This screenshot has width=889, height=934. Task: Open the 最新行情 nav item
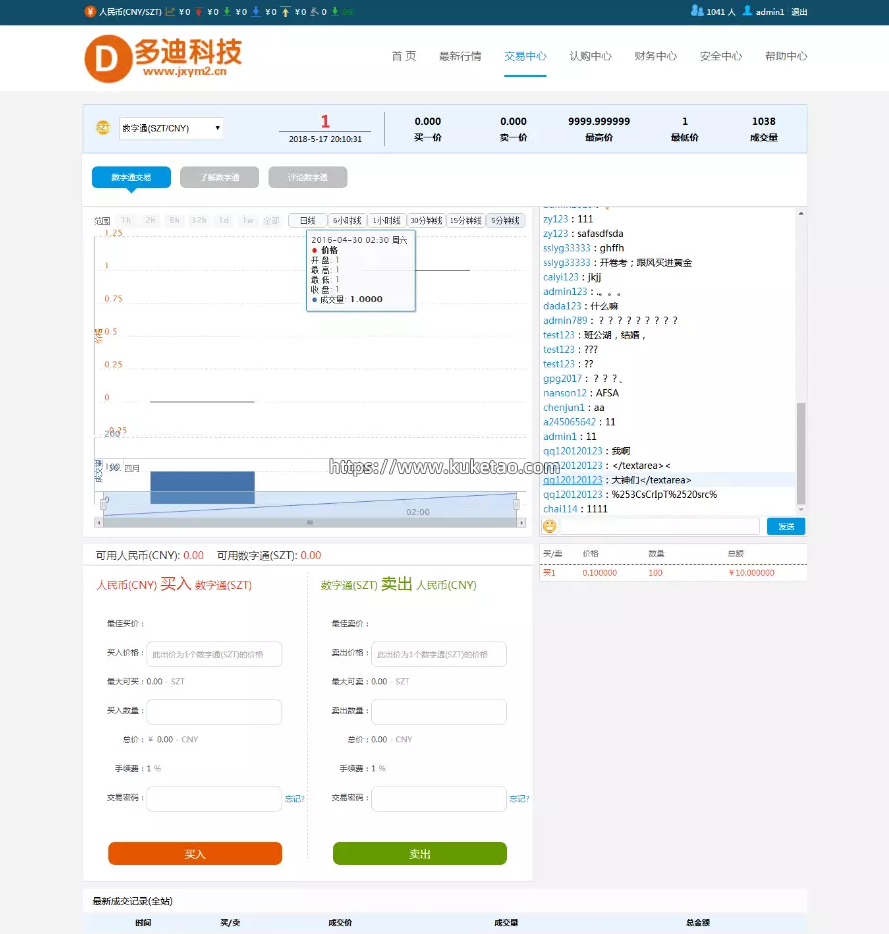tap(460, 56)
